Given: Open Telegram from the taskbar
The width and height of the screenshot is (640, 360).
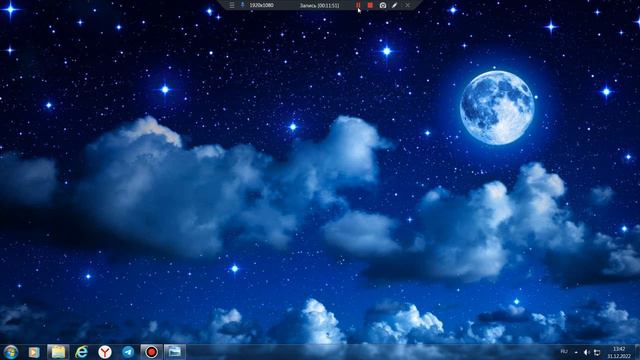Looking at the screenshot, I should [x=128, y=352].
